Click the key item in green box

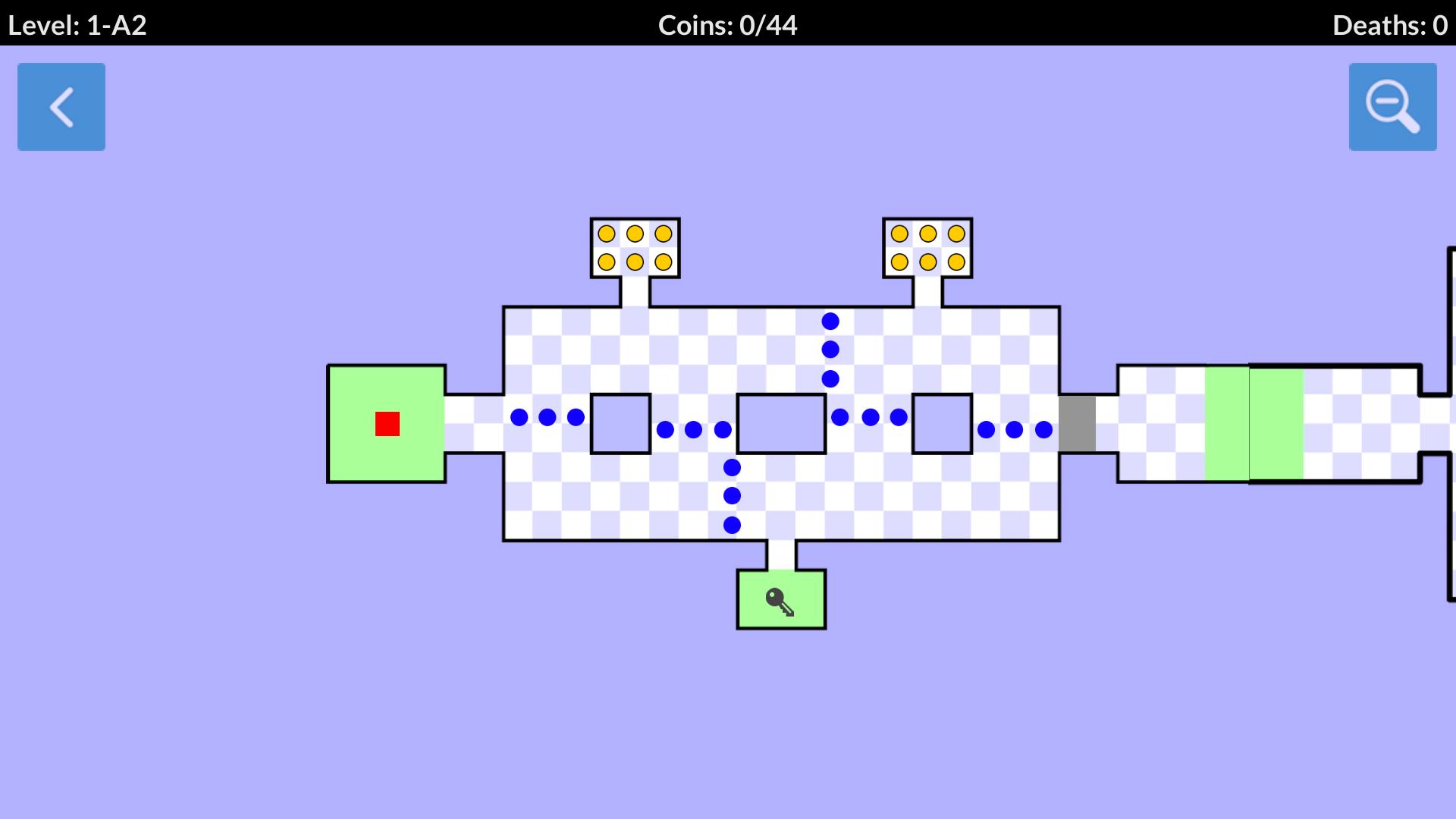point(780,599)
